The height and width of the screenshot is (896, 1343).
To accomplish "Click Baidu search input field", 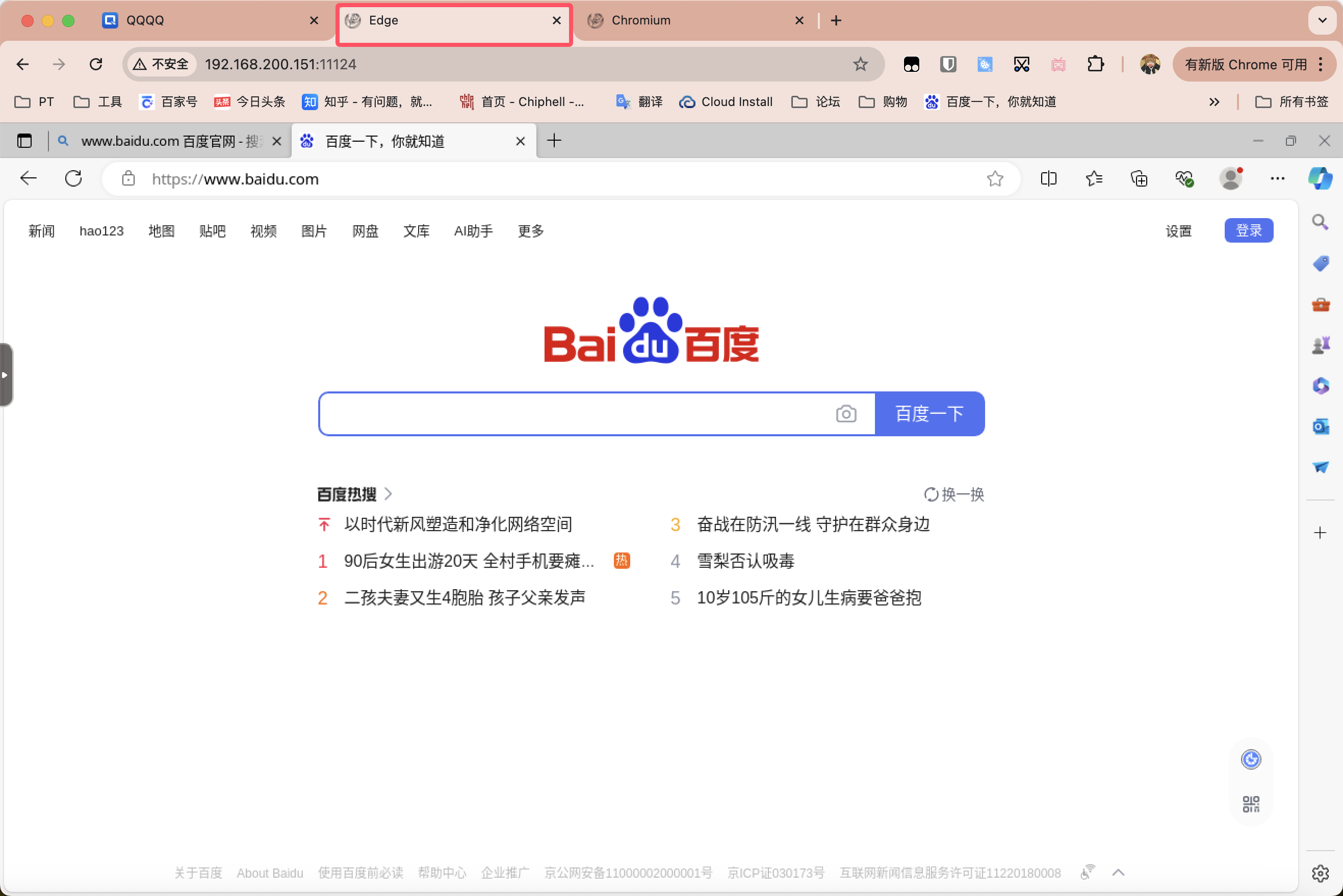I will click(577, 414).
